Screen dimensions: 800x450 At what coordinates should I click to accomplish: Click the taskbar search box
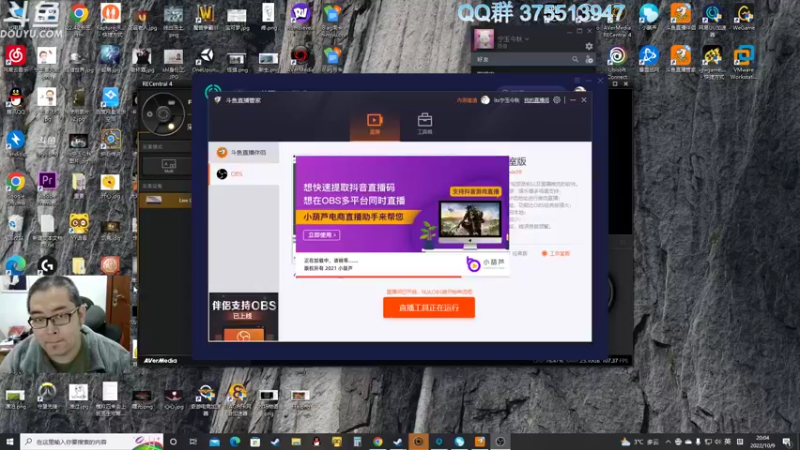point(92,441)
